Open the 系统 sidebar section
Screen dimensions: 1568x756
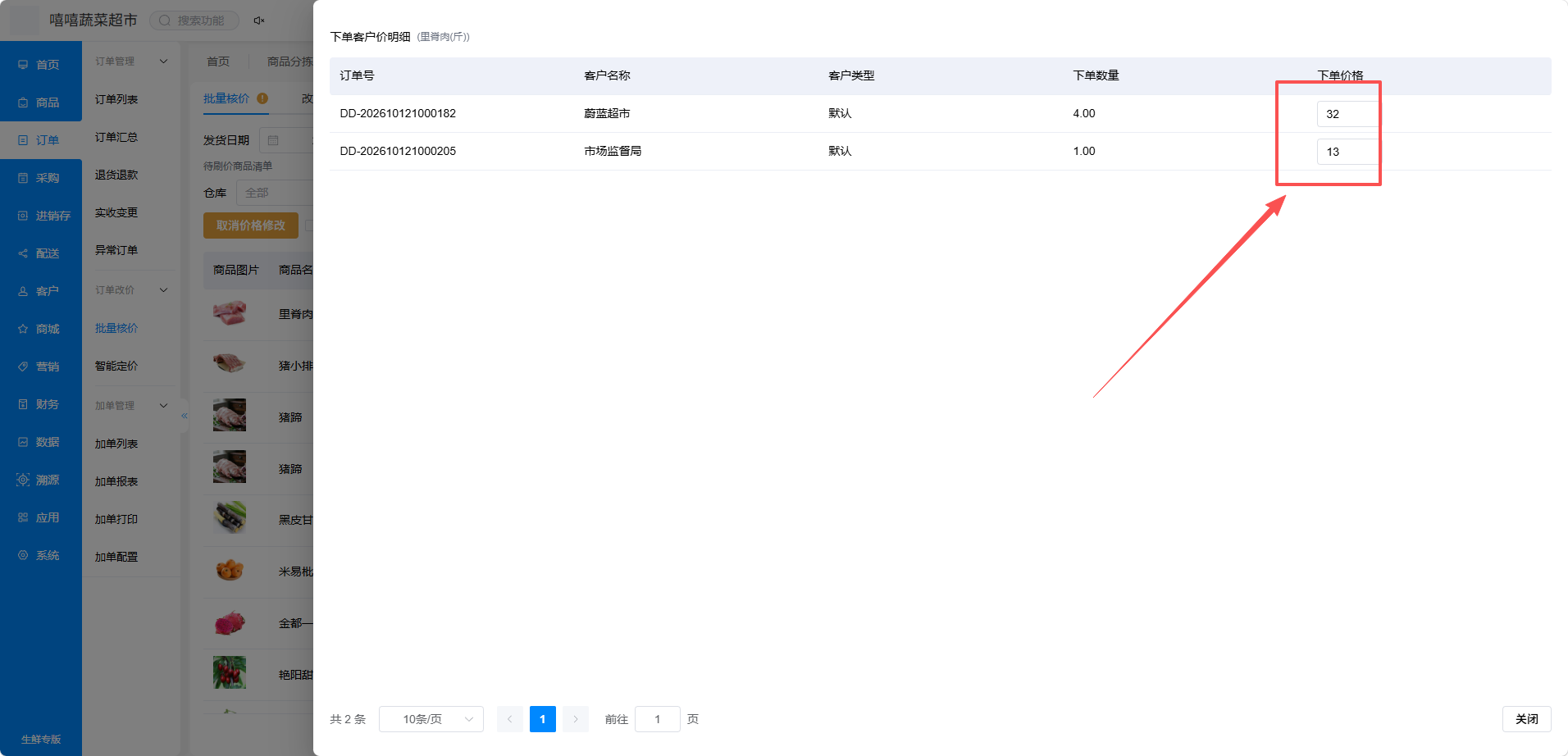pyautogui.click(x=40, y=555)
